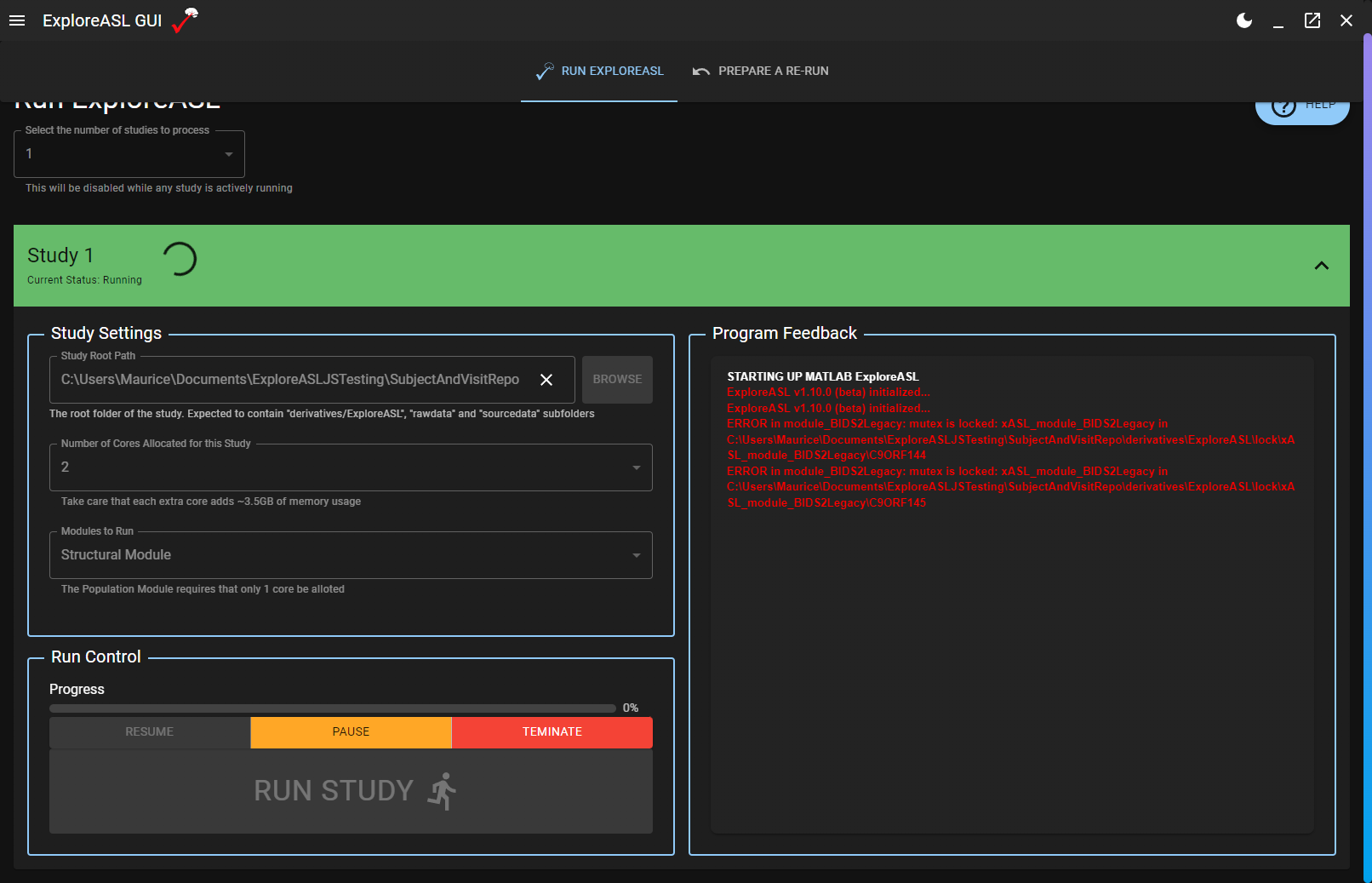The height and width of the screenshot is (883, 1372).
Task: Open app in new window via pop-out icon
Action: pos(1312,20)
